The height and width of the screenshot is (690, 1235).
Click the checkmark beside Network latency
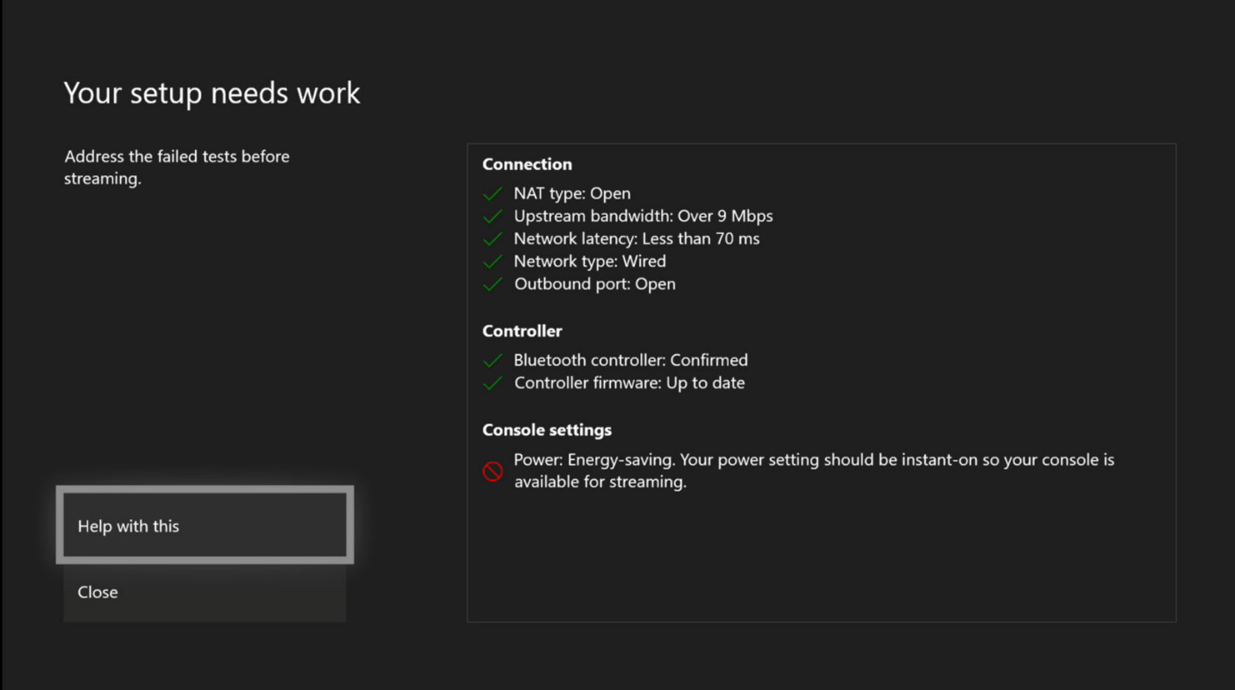pyautogui.click(x=492, y=239)
